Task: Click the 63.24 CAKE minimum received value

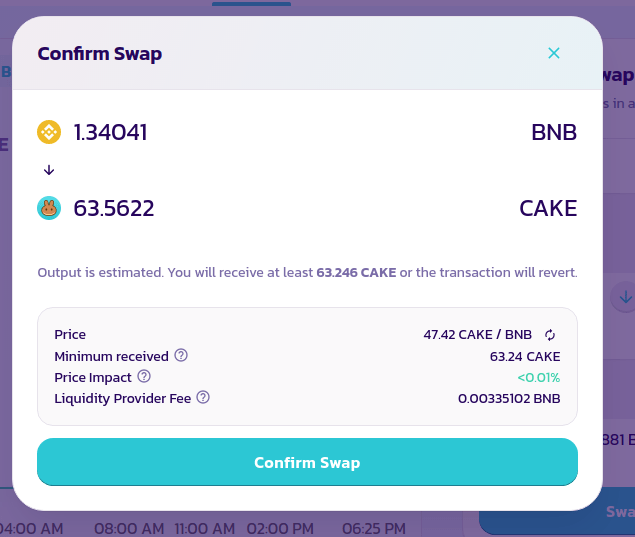Action: pyautogui.click(x=525, y=356)
